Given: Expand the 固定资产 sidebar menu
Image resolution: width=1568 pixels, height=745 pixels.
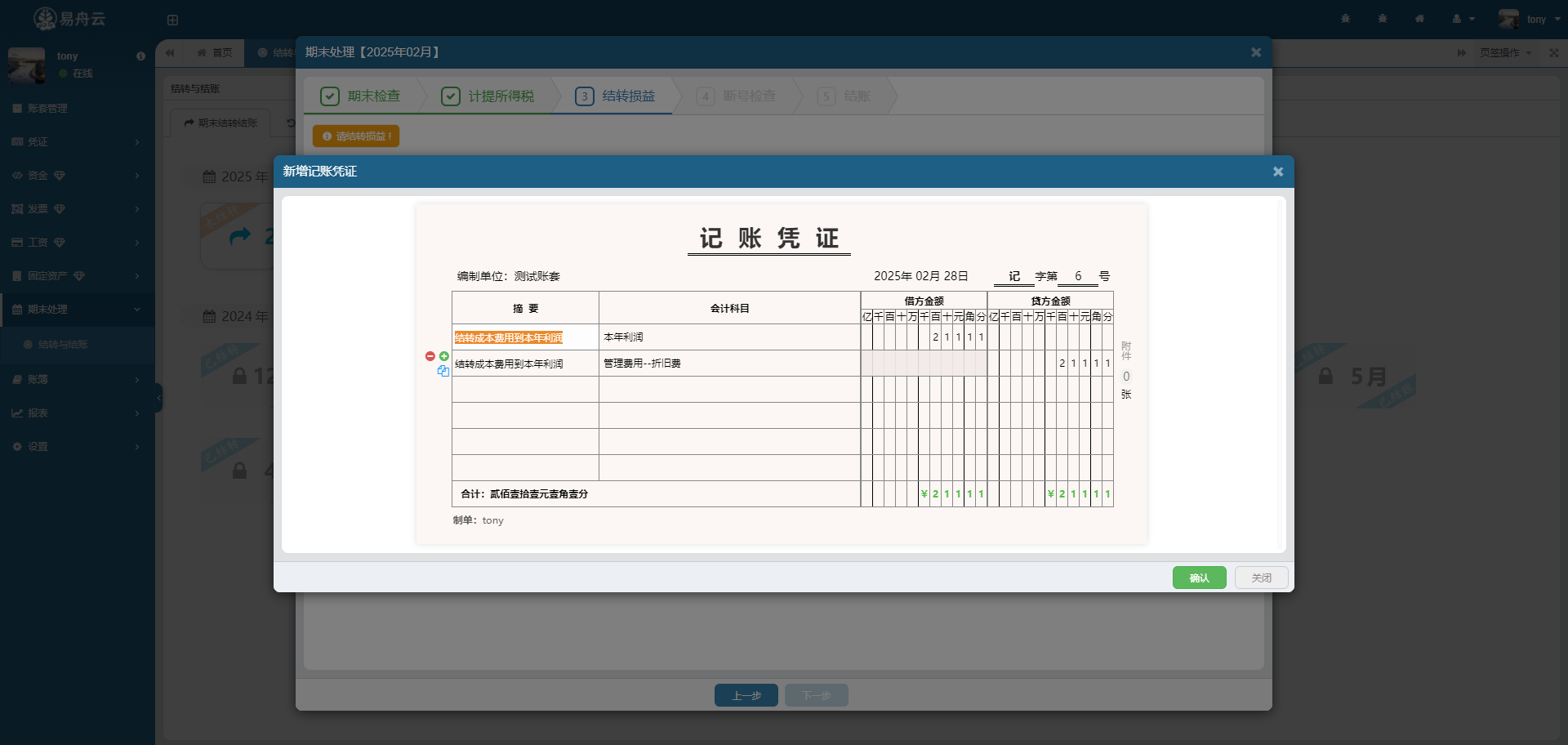Looking at the screenshot, I should click(78, 276).
